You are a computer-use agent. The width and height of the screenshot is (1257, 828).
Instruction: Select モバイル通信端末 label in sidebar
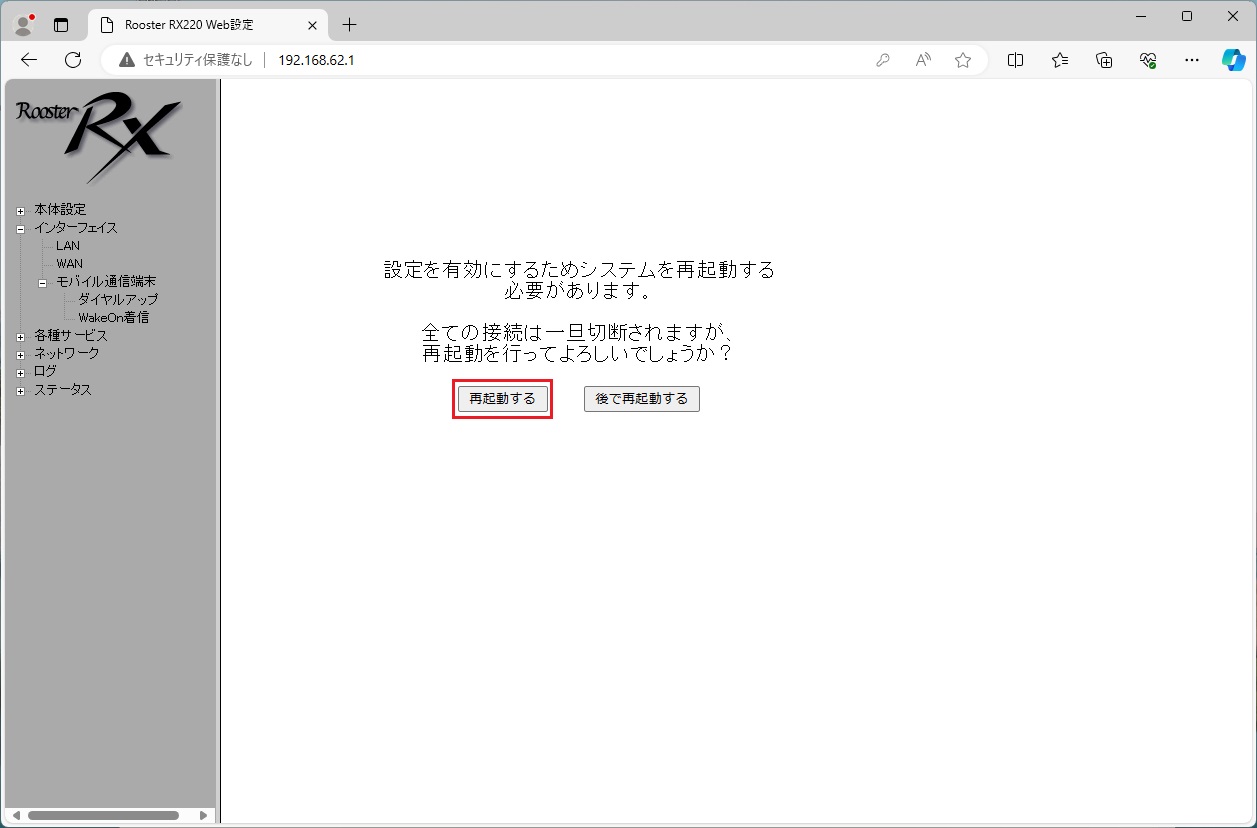point(106,282)
